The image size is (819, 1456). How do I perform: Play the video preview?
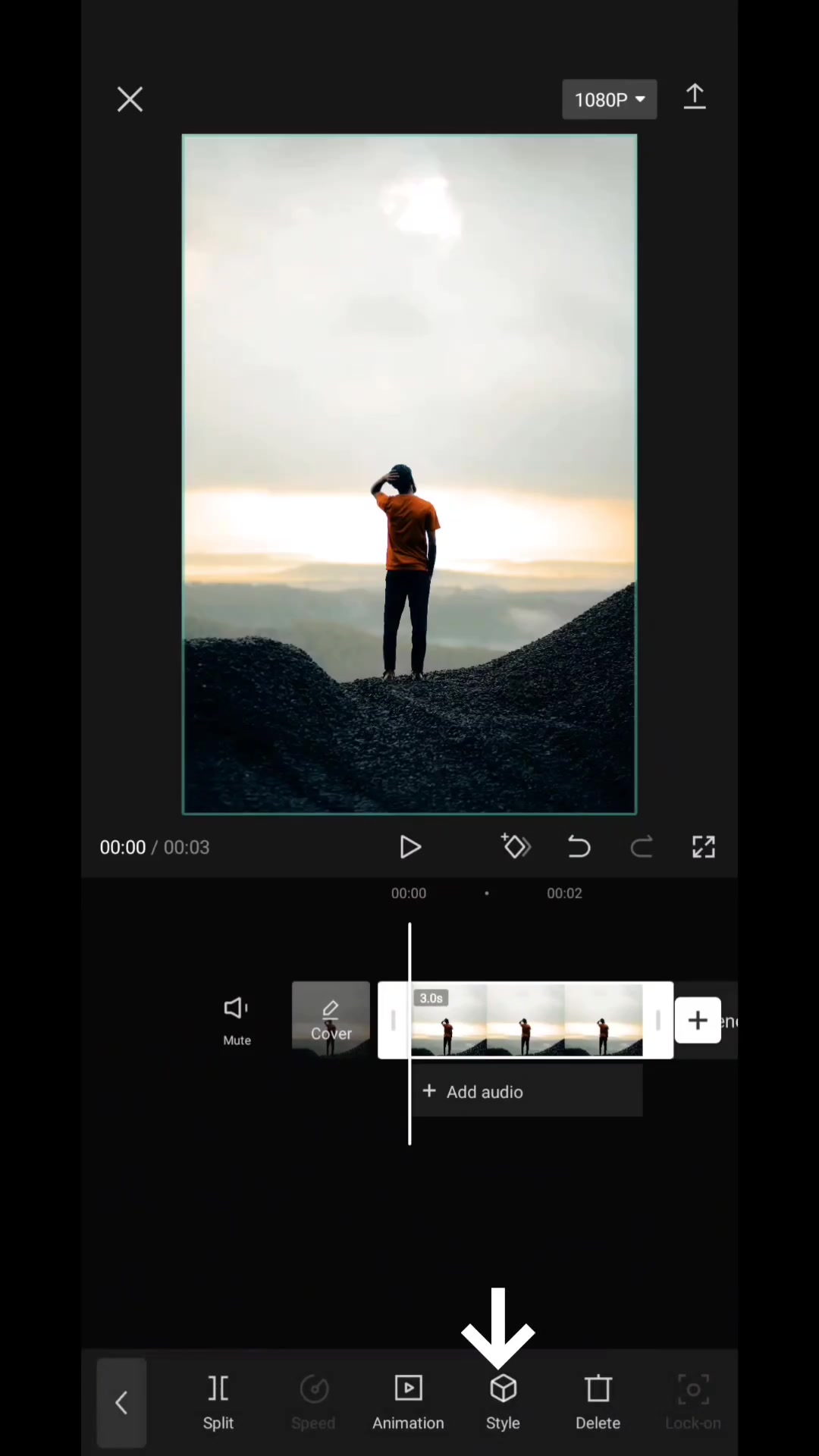tap(410, 847)
